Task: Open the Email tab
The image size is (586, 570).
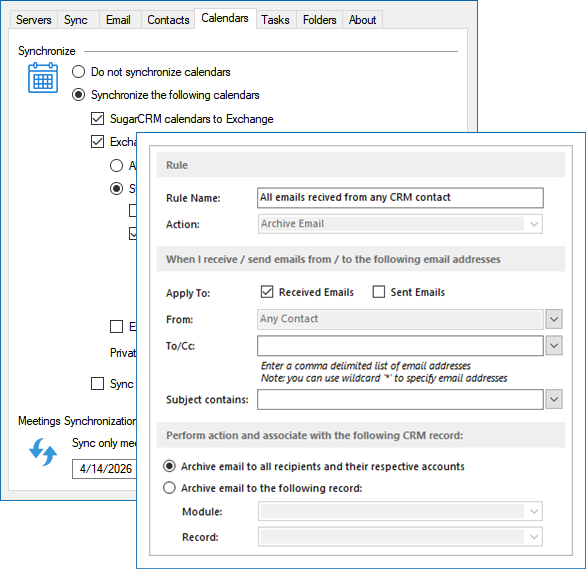Action: 118,20
